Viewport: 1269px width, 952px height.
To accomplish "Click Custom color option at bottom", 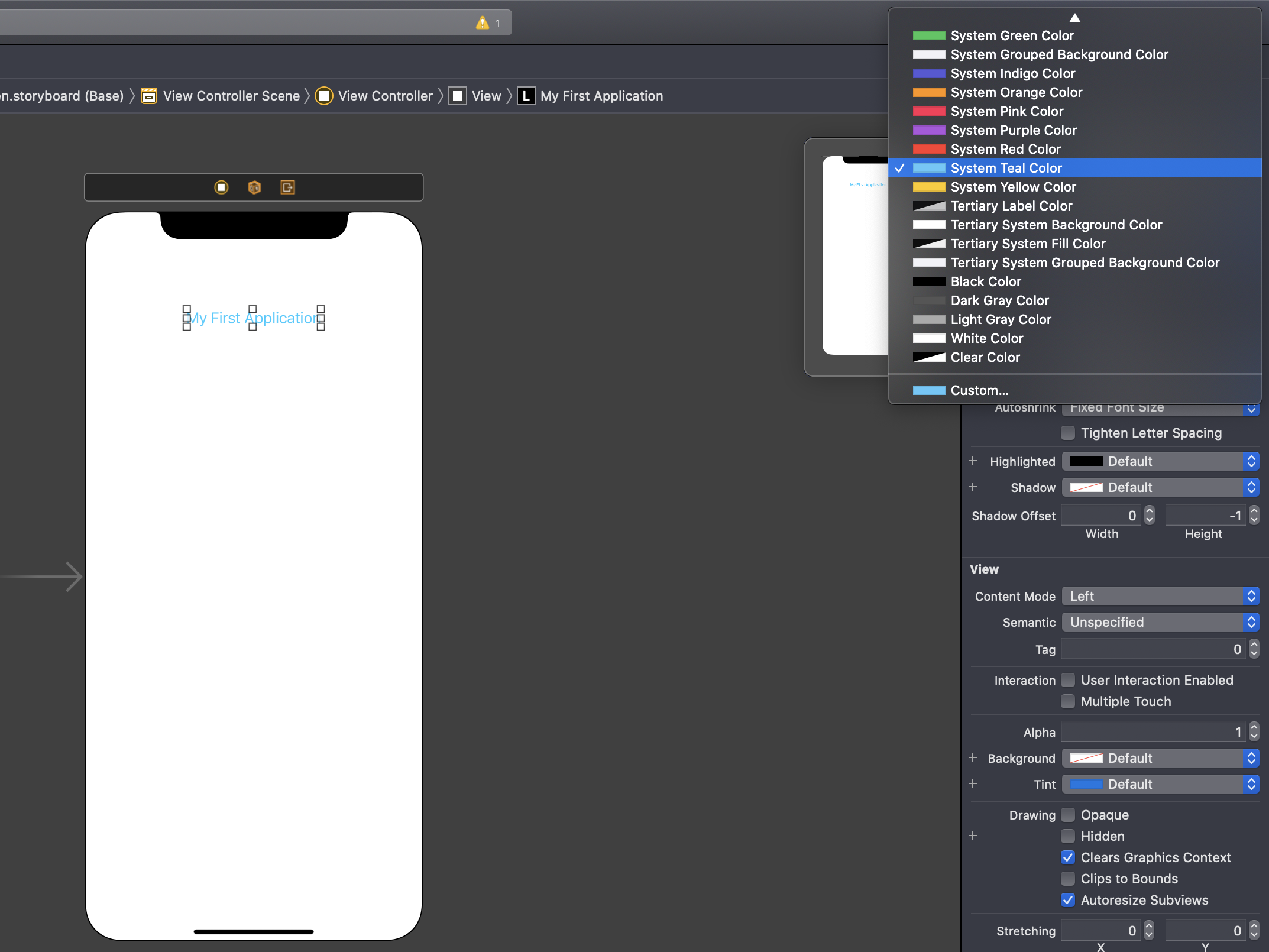I will pyautogui.click(x=977, y=390).
